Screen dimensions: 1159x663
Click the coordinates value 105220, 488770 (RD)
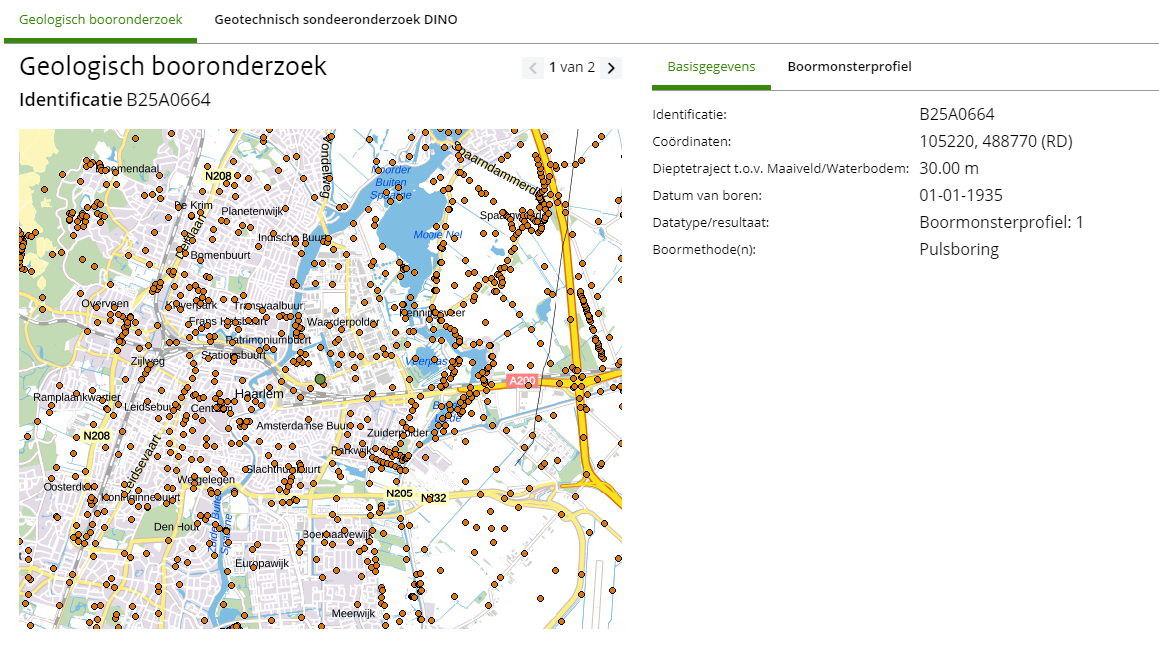995,142
